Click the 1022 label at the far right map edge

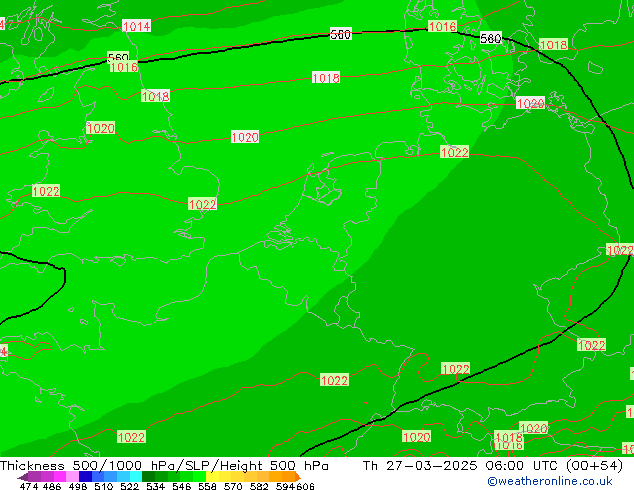pos(620,250)
